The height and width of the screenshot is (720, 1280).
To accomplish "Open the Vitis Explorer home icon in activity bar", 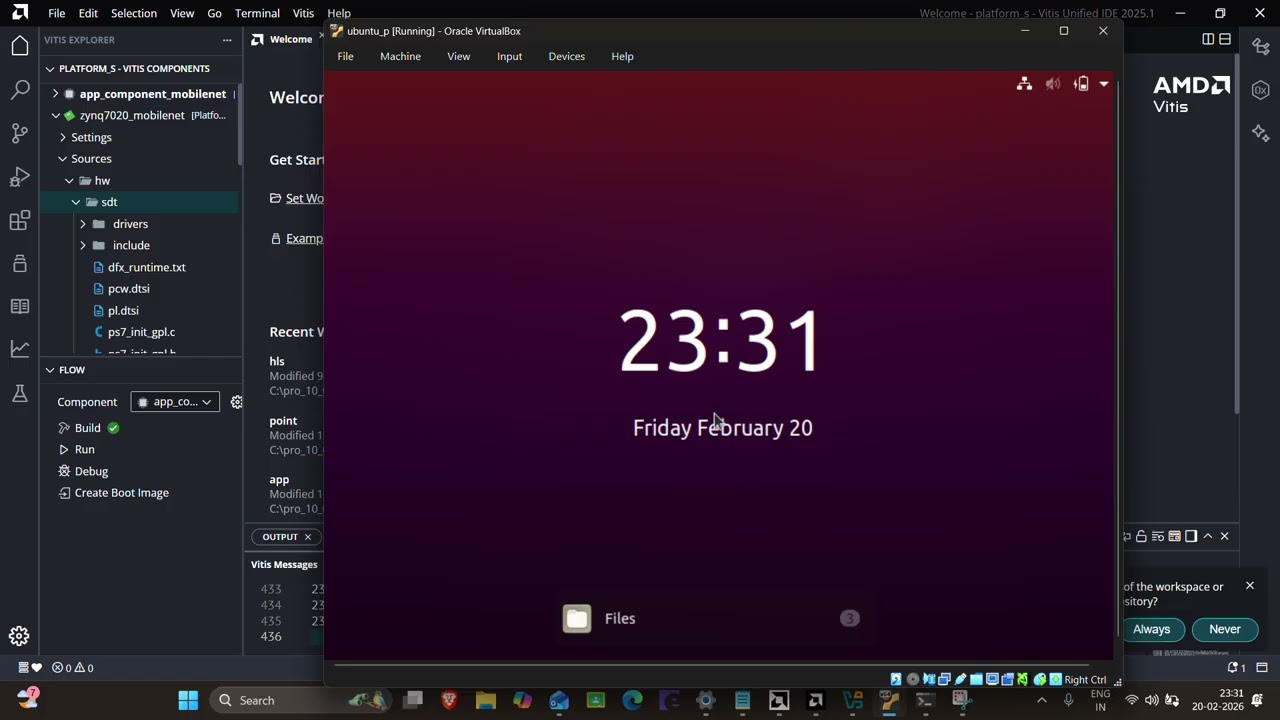I will point(19,46).
